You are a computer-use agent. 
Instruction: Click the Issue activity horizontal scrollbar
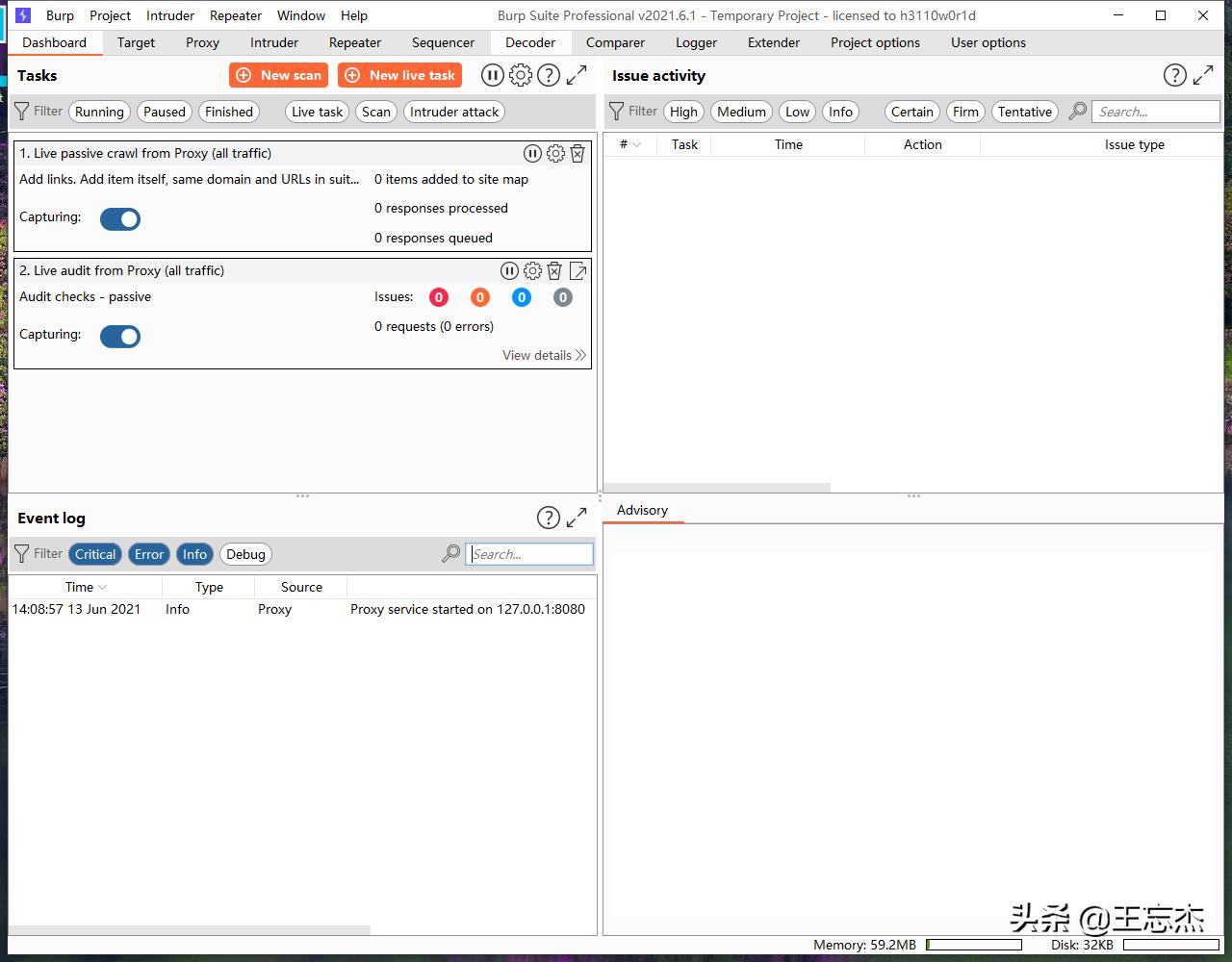[x=717, y=488]
